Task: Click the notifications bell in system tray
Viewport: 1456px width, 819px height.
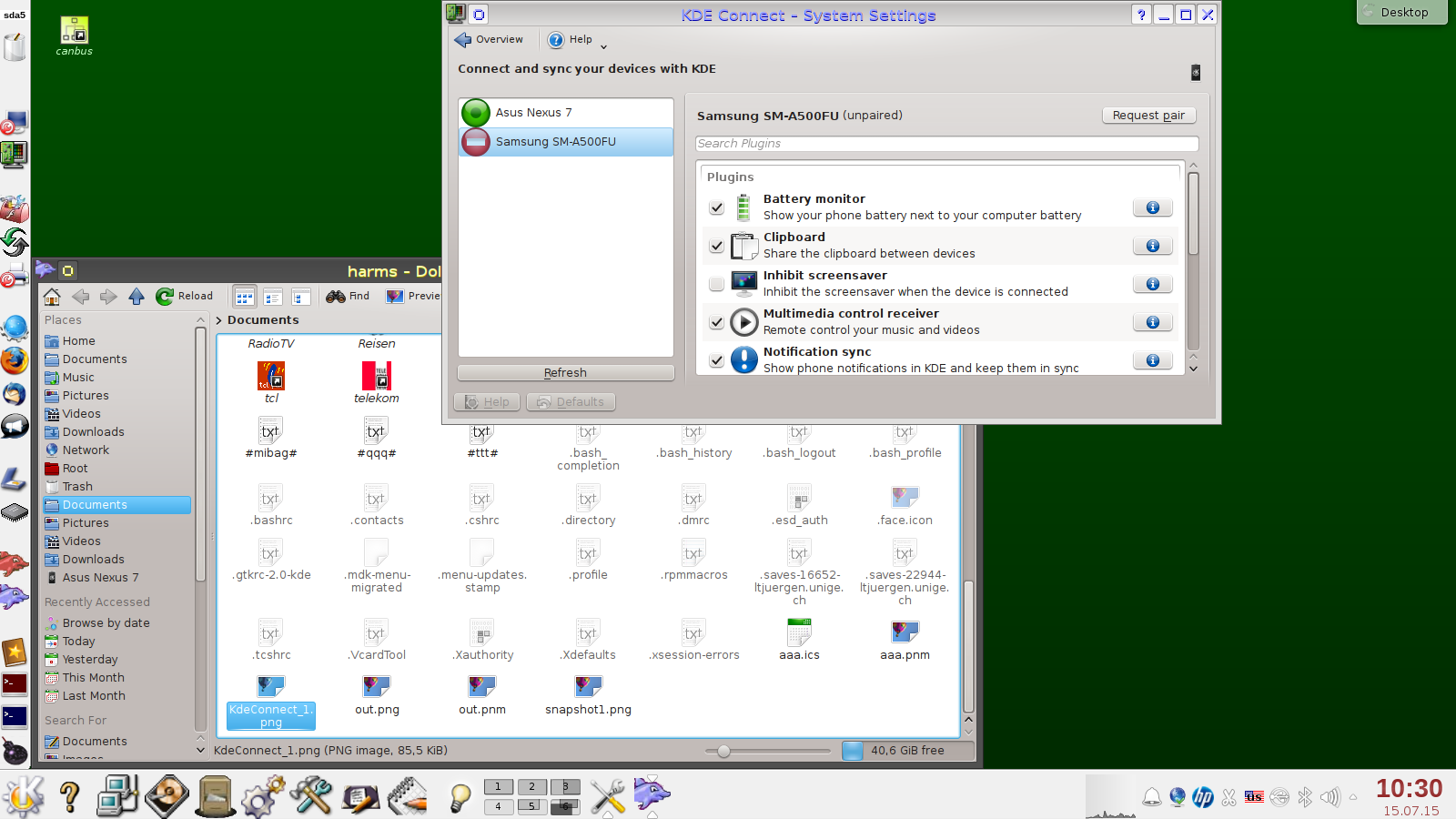Action: (x=1151, y=797)
